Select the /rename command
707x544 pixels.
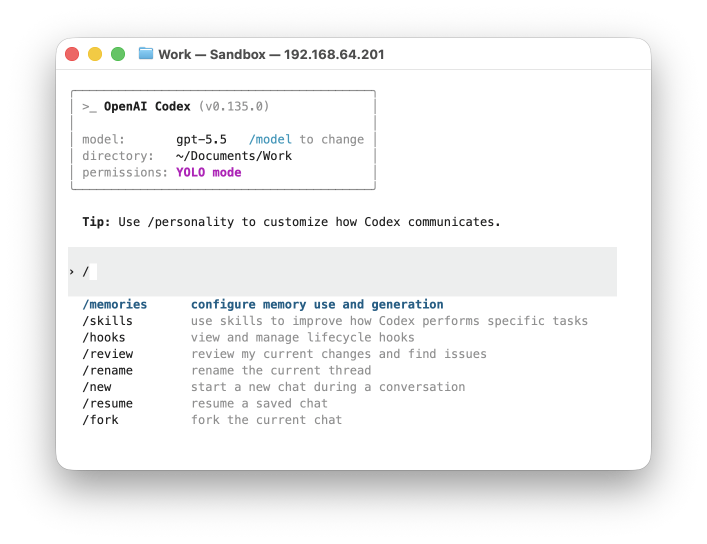tap(107, 370)
